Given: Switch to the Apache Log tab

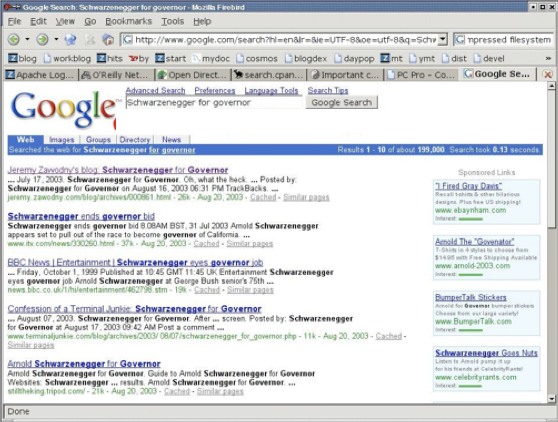Looking at the screenshot, I should coord(40,75).
